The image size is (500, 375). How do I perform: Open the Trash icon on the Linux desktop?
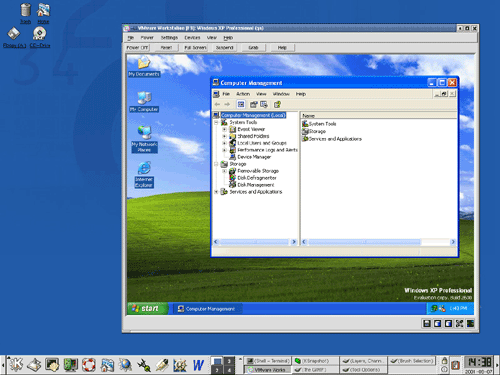pos(25,13)
